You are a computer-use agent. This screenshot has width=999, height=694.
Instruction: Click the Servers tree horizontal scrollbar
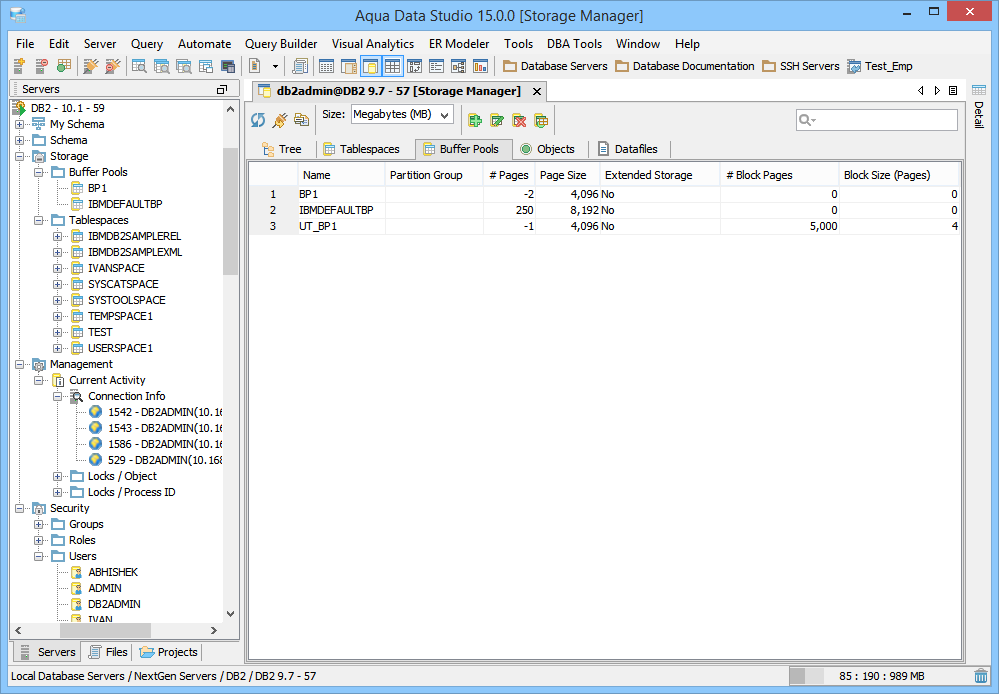pyautogui.click(x=106, y=630)
